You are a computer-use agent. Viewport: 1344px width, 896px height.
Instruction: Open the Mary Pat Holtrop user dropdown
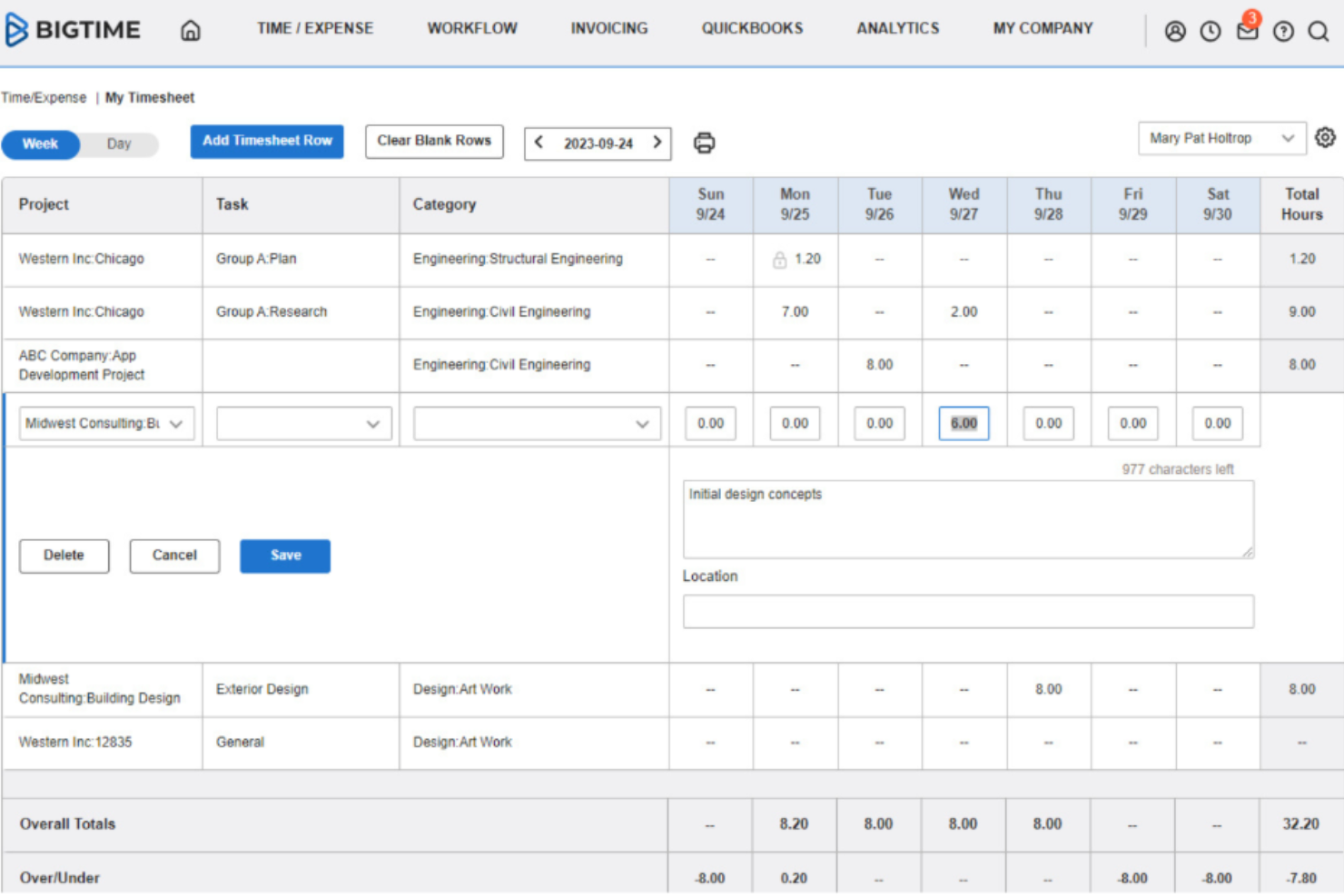pos(1221,138)
